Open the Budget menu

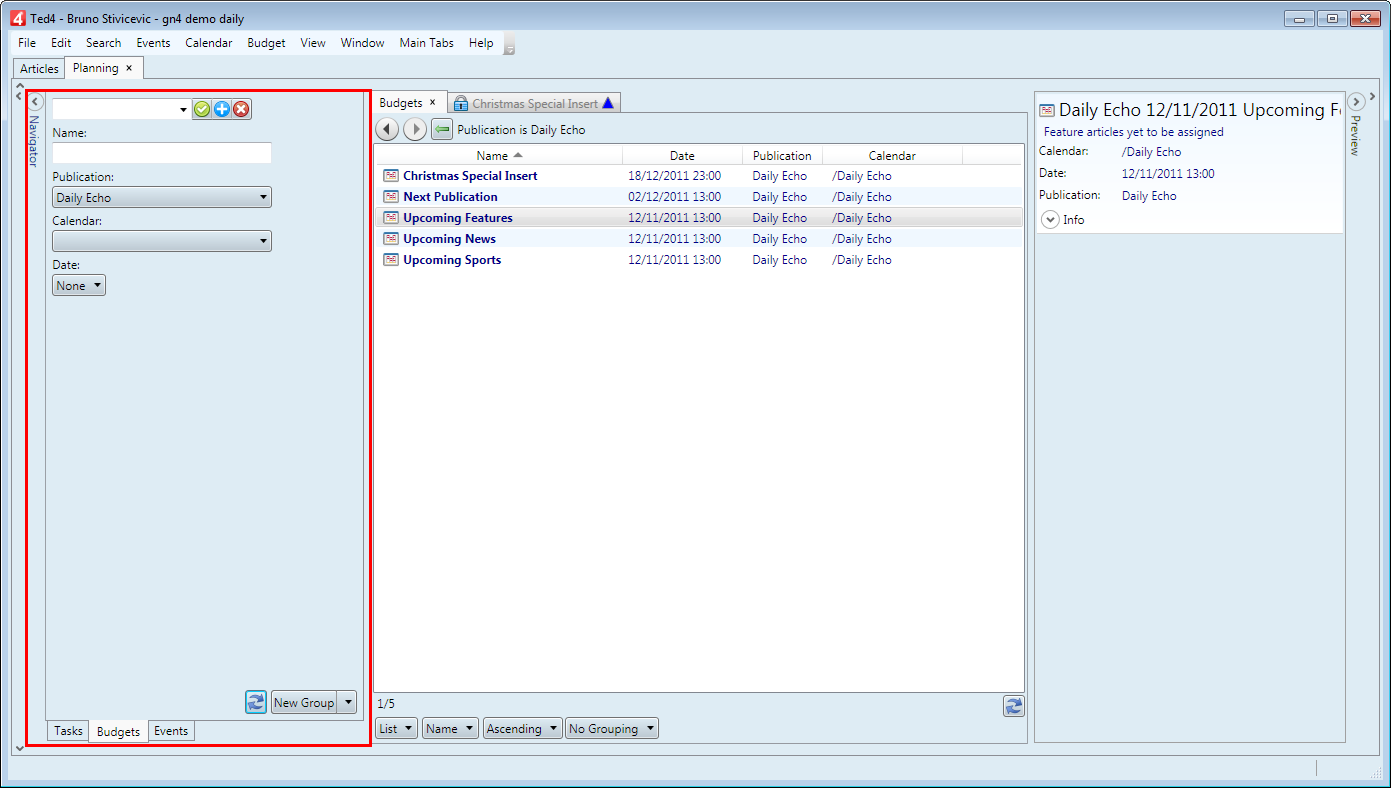(x=266, y=43)
